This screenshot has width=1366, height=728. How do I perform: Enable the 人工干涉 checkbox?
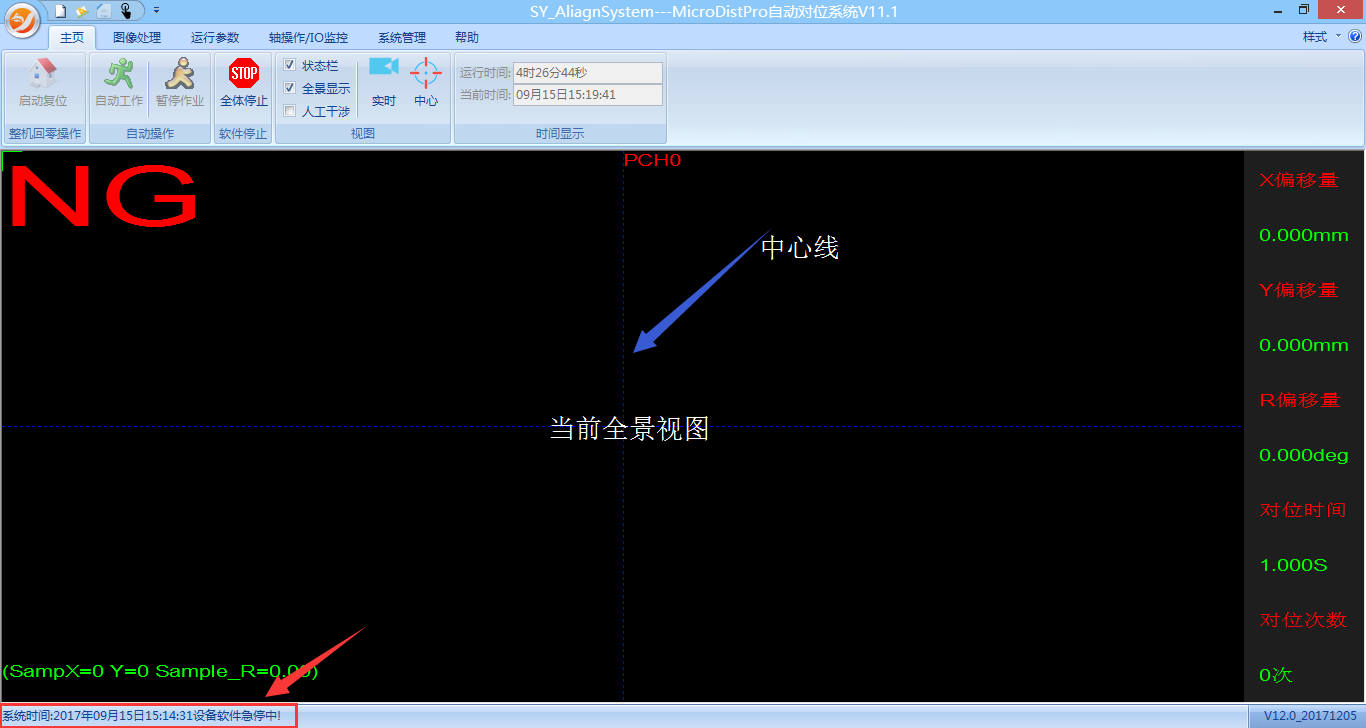tap(290, 111)
